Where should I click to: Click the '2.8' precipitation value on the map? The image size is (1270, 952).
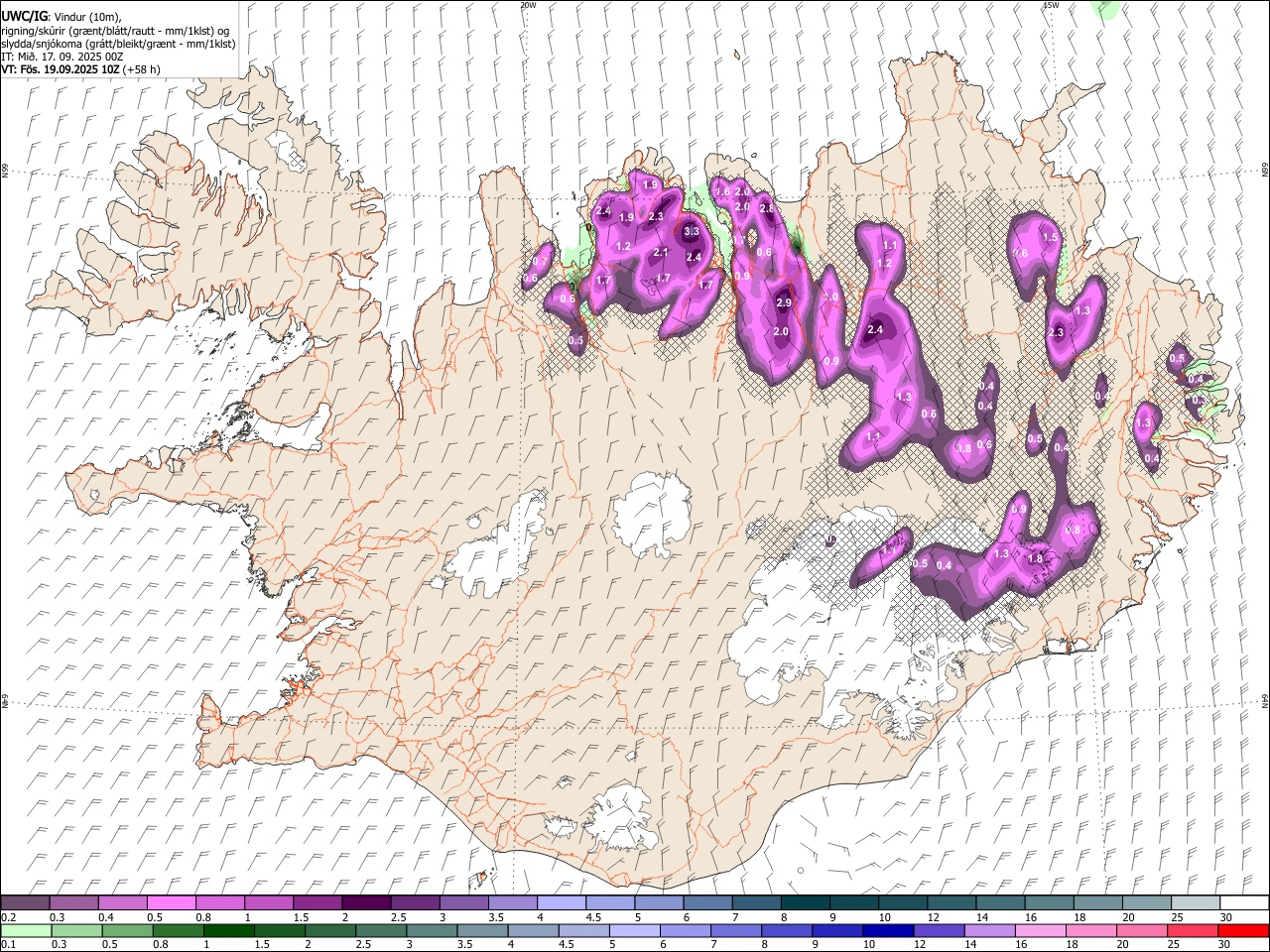click(x=766, y=209)
